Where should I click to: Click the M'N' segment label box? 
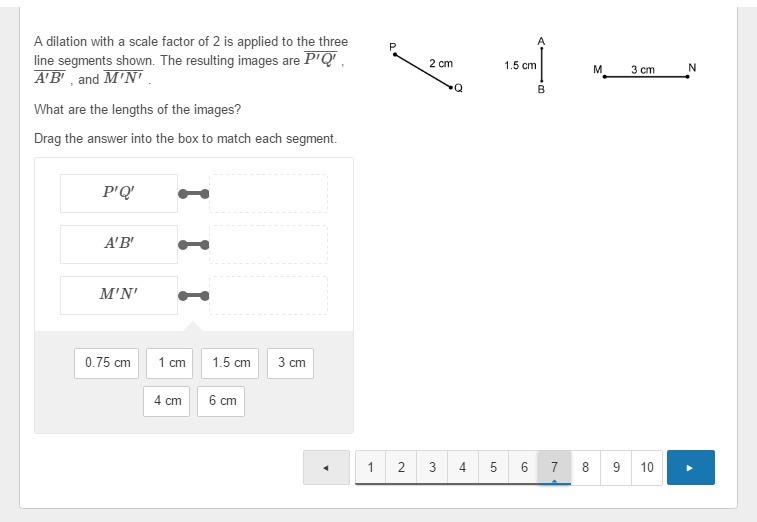(119, 295)
